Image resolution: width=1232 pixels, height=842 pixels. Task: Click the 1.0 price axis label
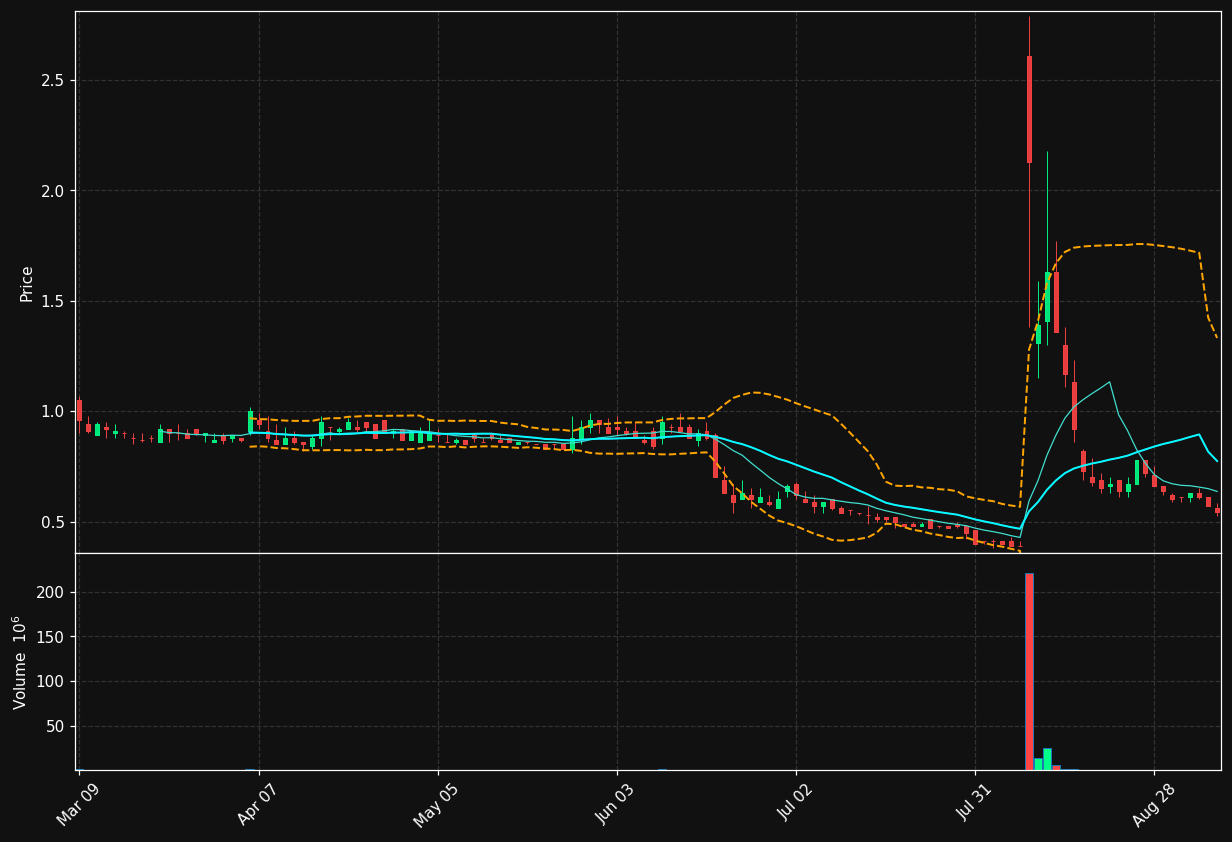coord(53,411)
